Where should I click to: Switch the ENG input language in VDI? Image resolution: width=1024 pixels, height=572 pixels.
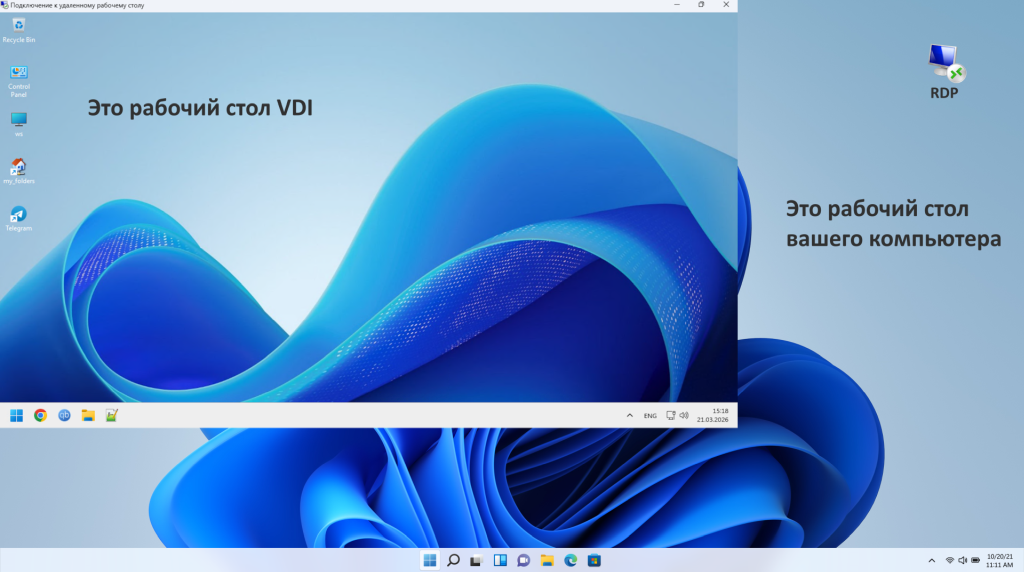pos(650,415)
